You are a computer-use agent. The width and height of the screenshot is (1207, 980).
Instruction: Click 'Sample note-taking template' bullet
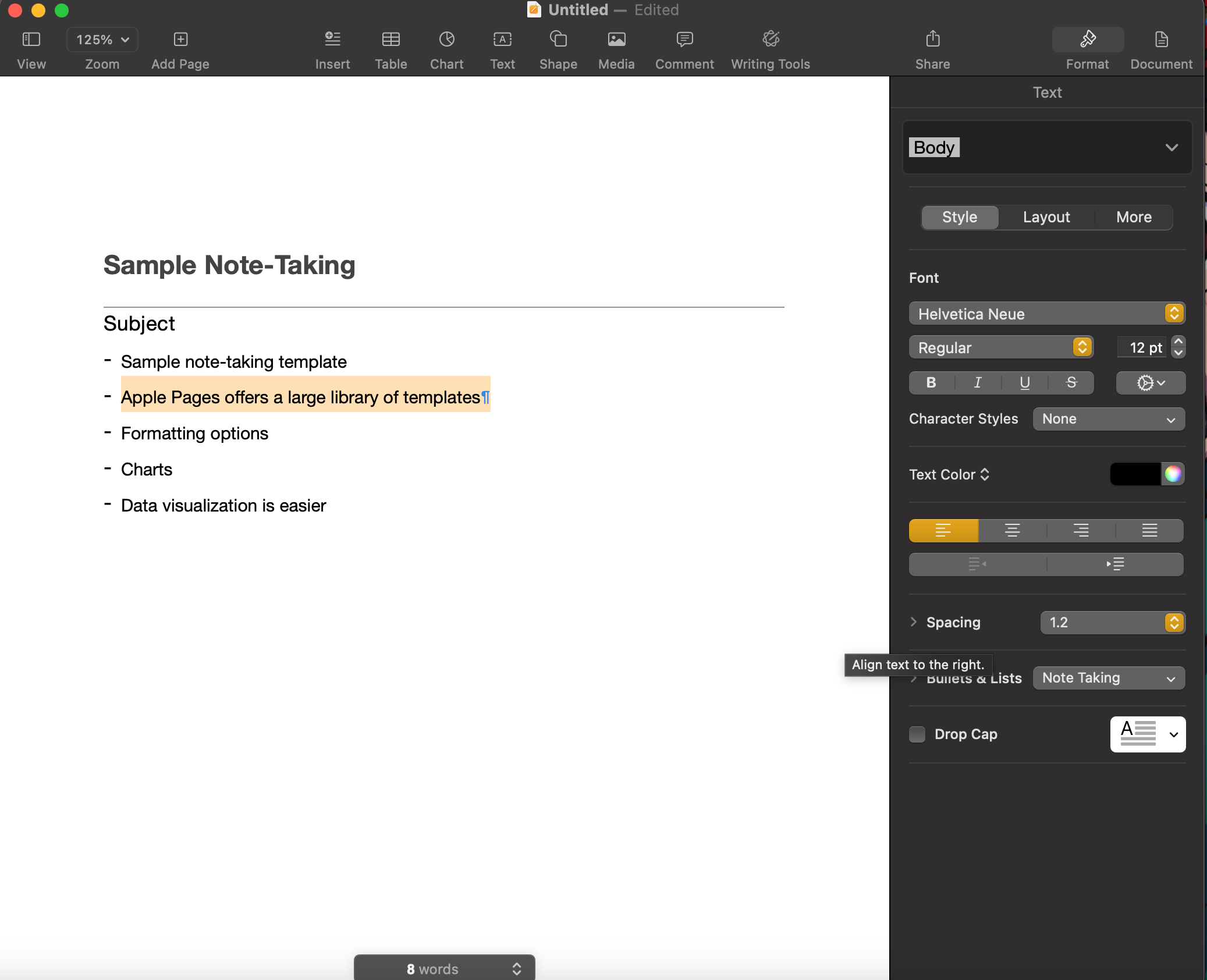pyautogui.click(x=233, y=362)
